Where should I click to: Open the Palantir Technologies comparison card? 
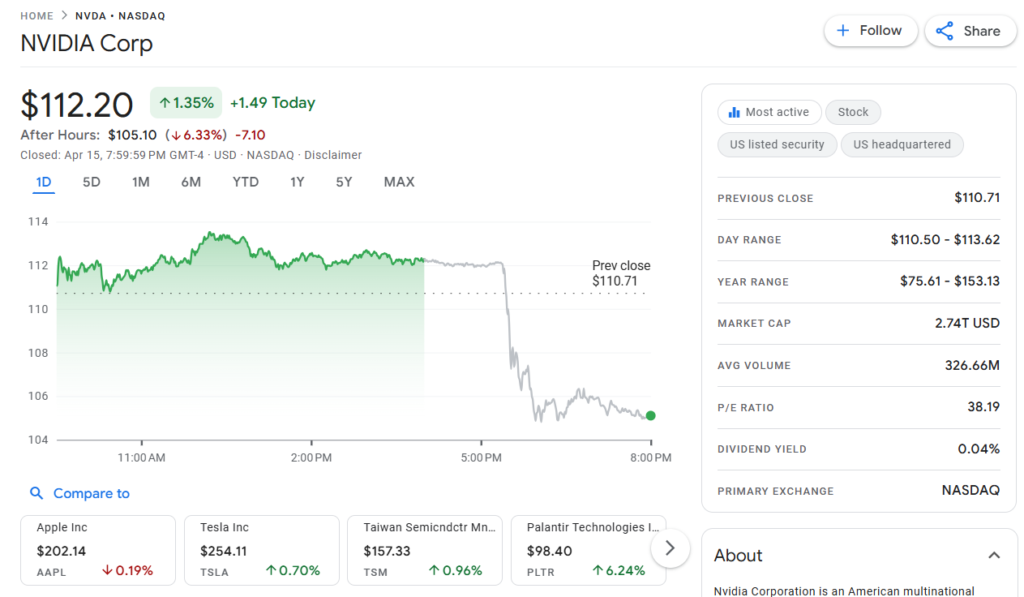[x=588, y=550]
